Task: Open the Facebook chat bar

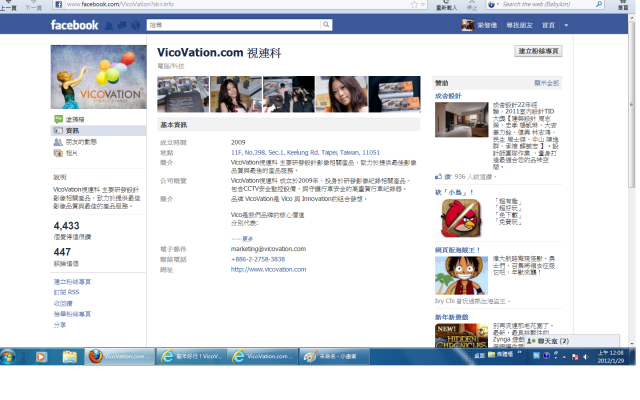Action: coord(572,341)
